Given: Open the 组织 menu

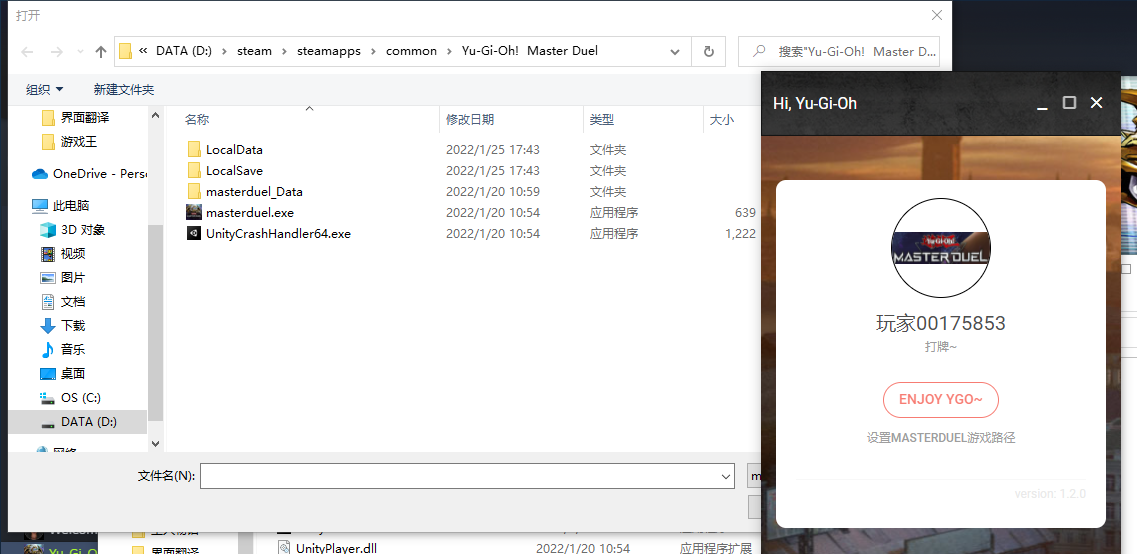Looking at the screenshot, I should (45, 89).
